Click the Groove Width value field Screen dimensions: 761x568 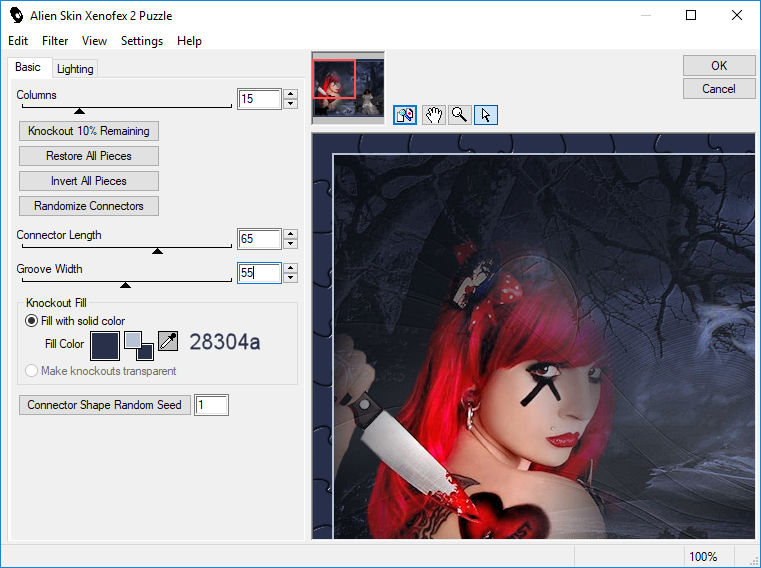click(259, 273)
